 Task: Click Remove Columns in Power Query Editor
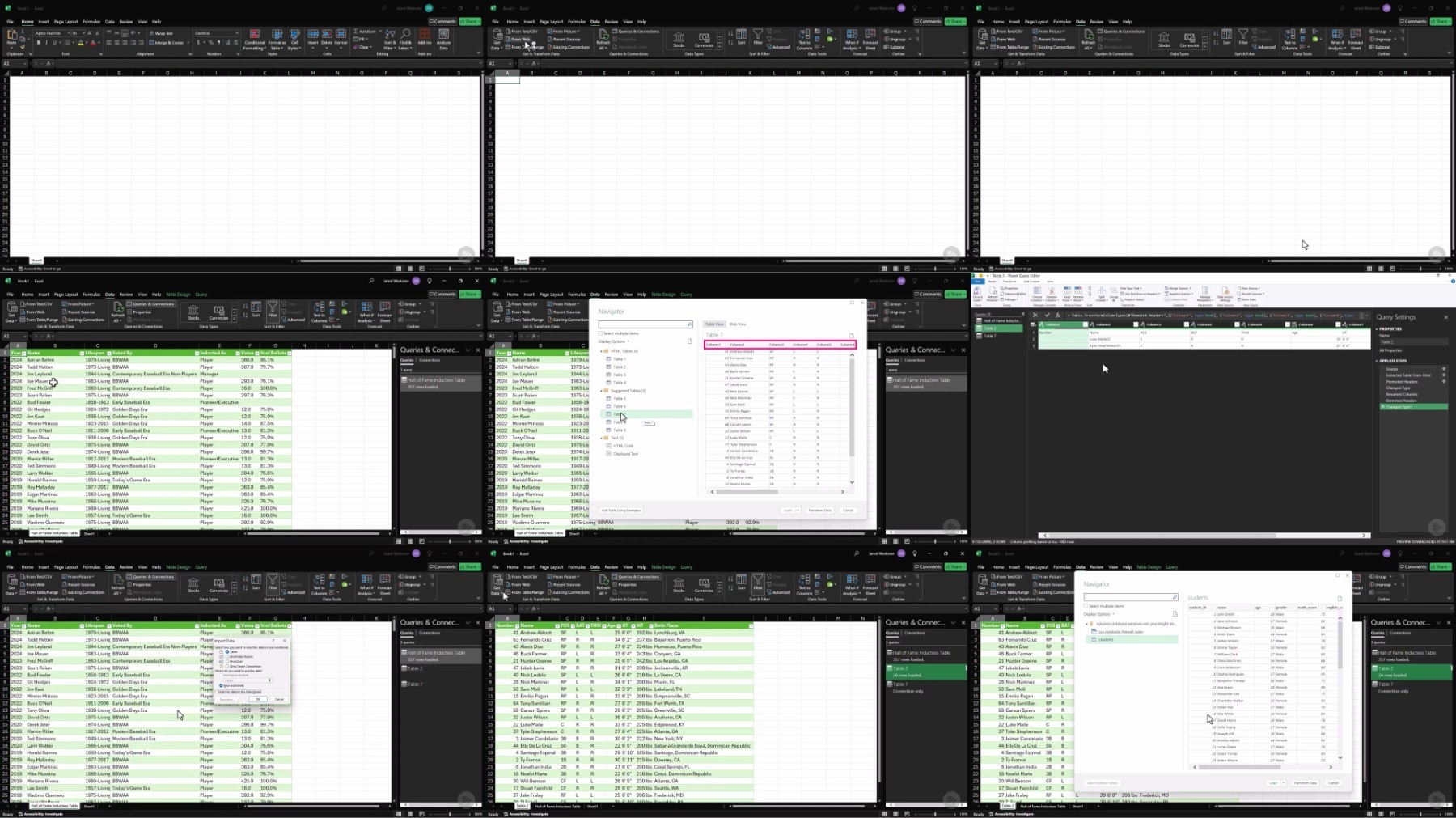point(1052,295)
